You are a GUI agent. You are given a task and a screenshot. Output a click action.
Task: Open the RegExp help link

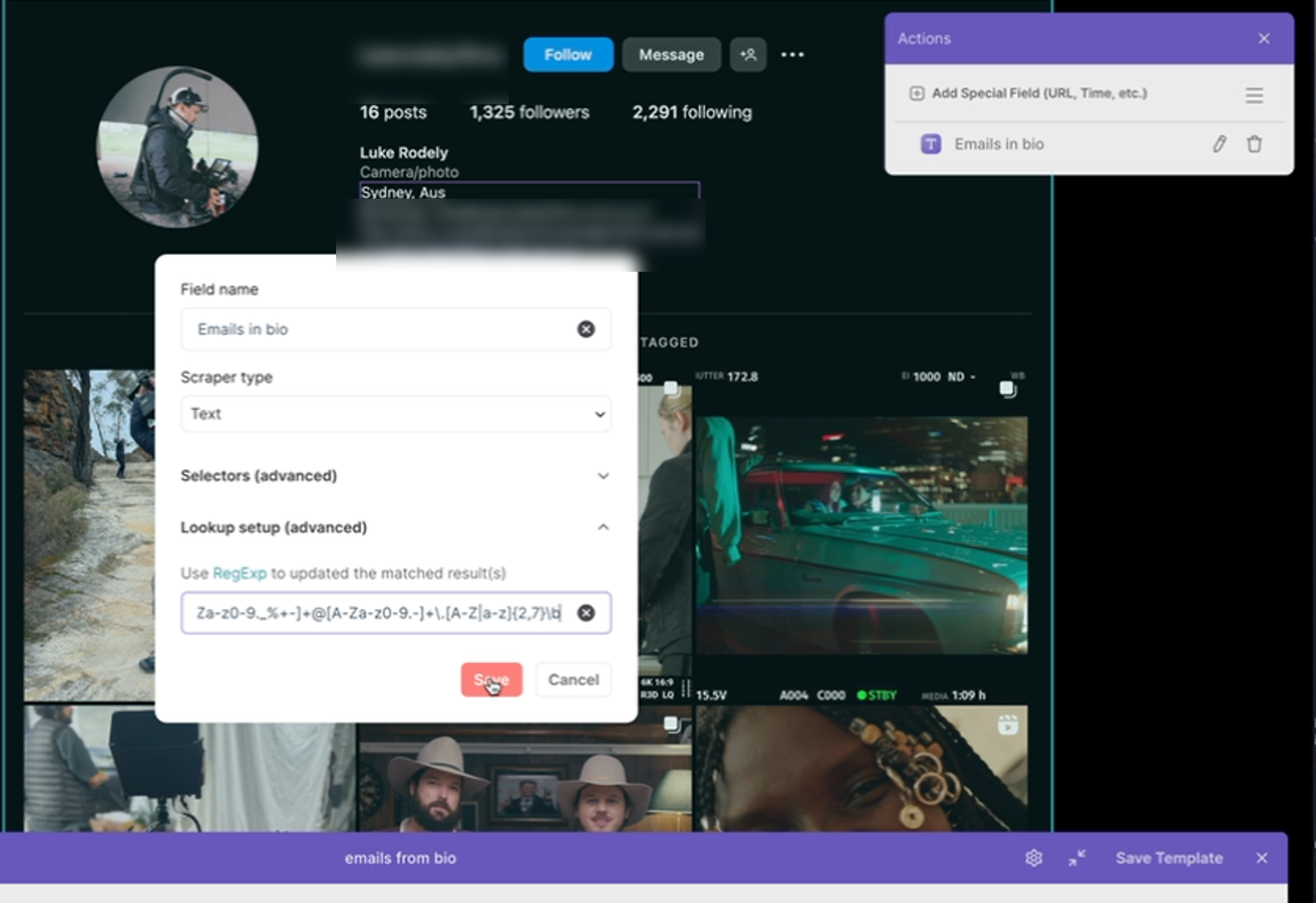(240, 573)
